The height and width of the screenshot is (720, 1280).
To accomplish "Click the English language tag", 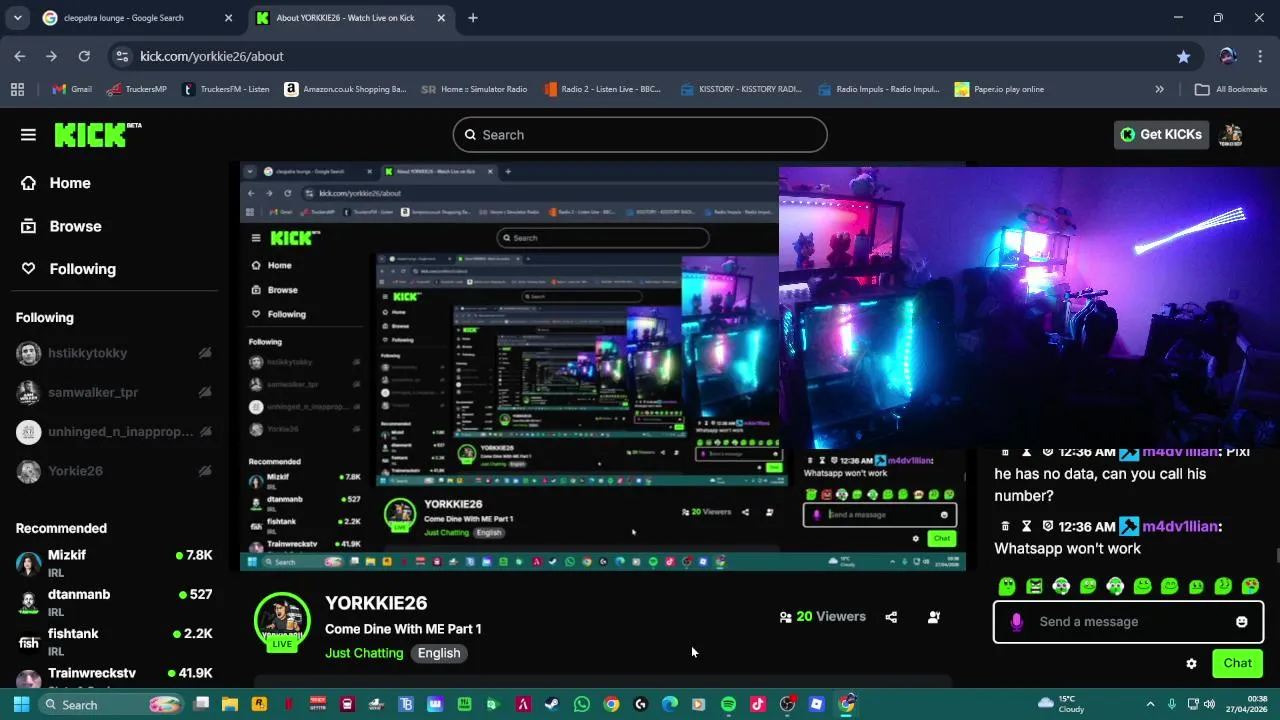I will point(439,653).
